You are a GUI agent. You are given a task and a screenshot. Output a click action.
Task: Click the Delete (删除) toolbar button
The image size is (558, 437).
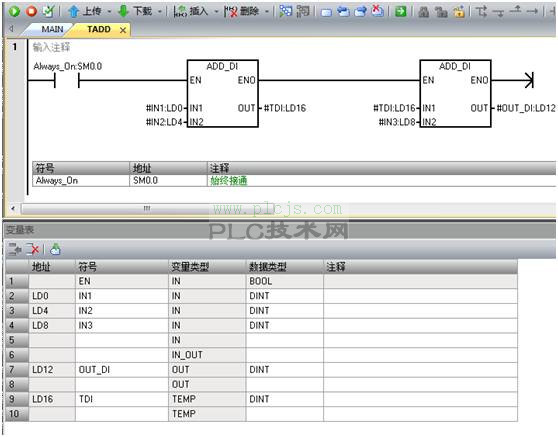click(x=242, y=12)
